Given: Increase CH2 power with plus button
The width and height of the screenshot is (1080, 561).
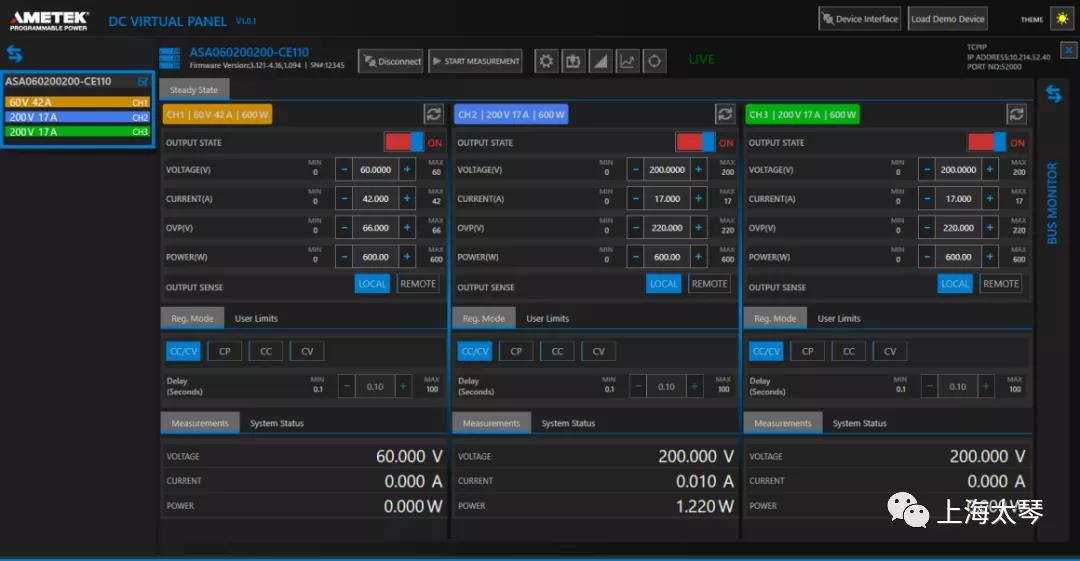Looking at the screenshot, I should point(698,257).
